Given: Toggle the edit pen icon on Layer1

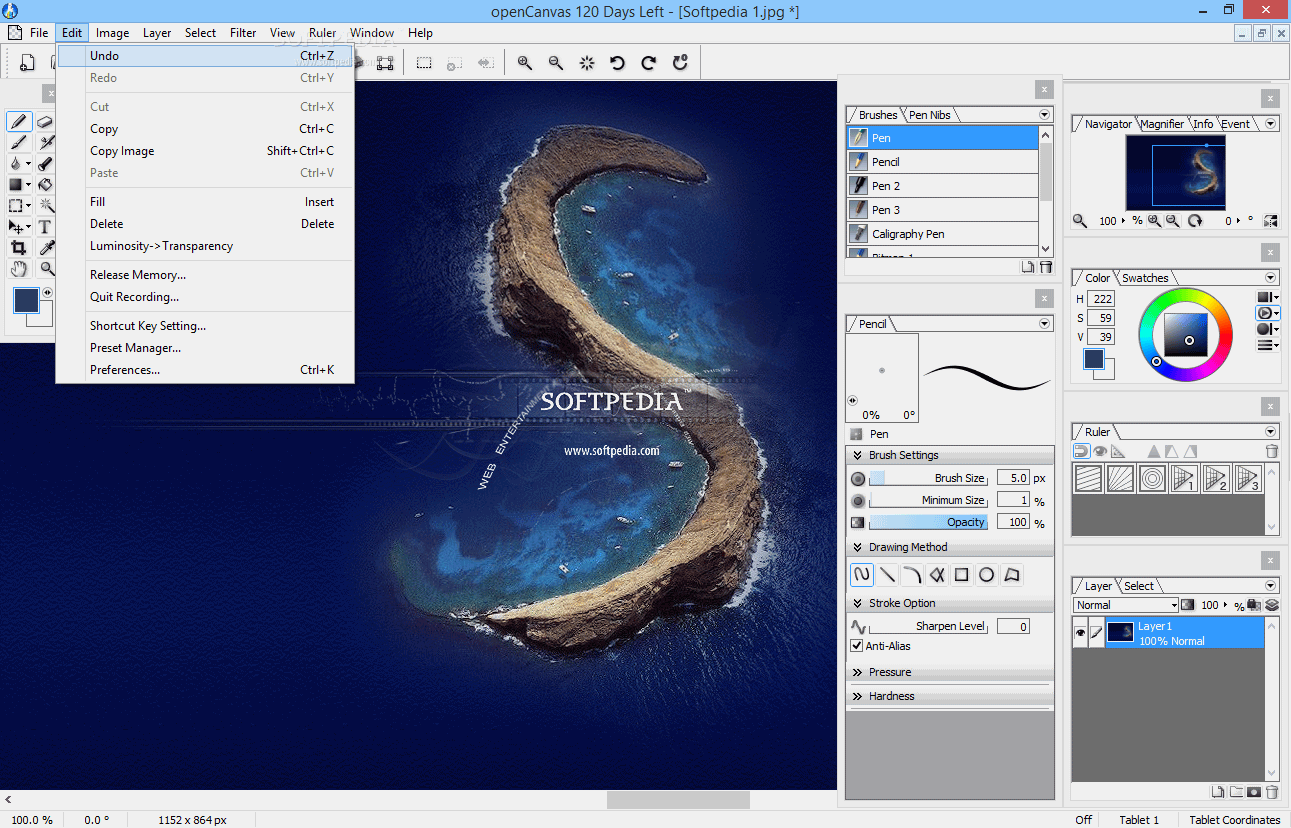Looking at the screenshot, I should pos(1096,633).
